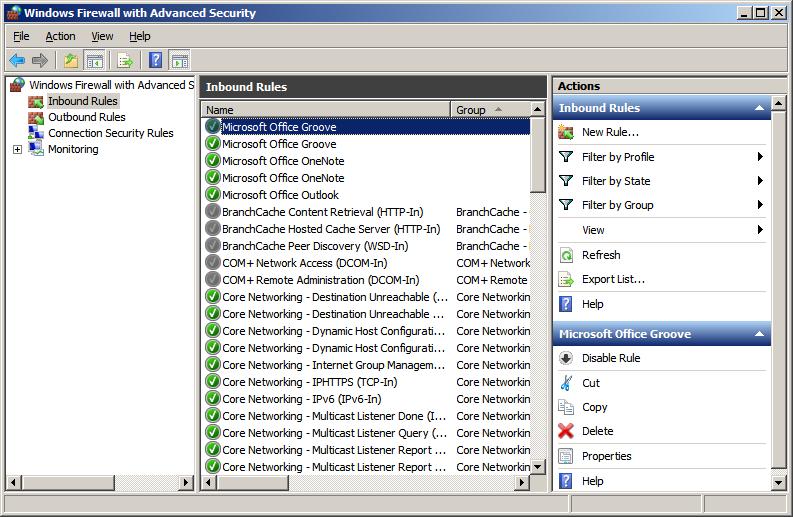Open the View menu in menu bar

click(x=102, y=36)
